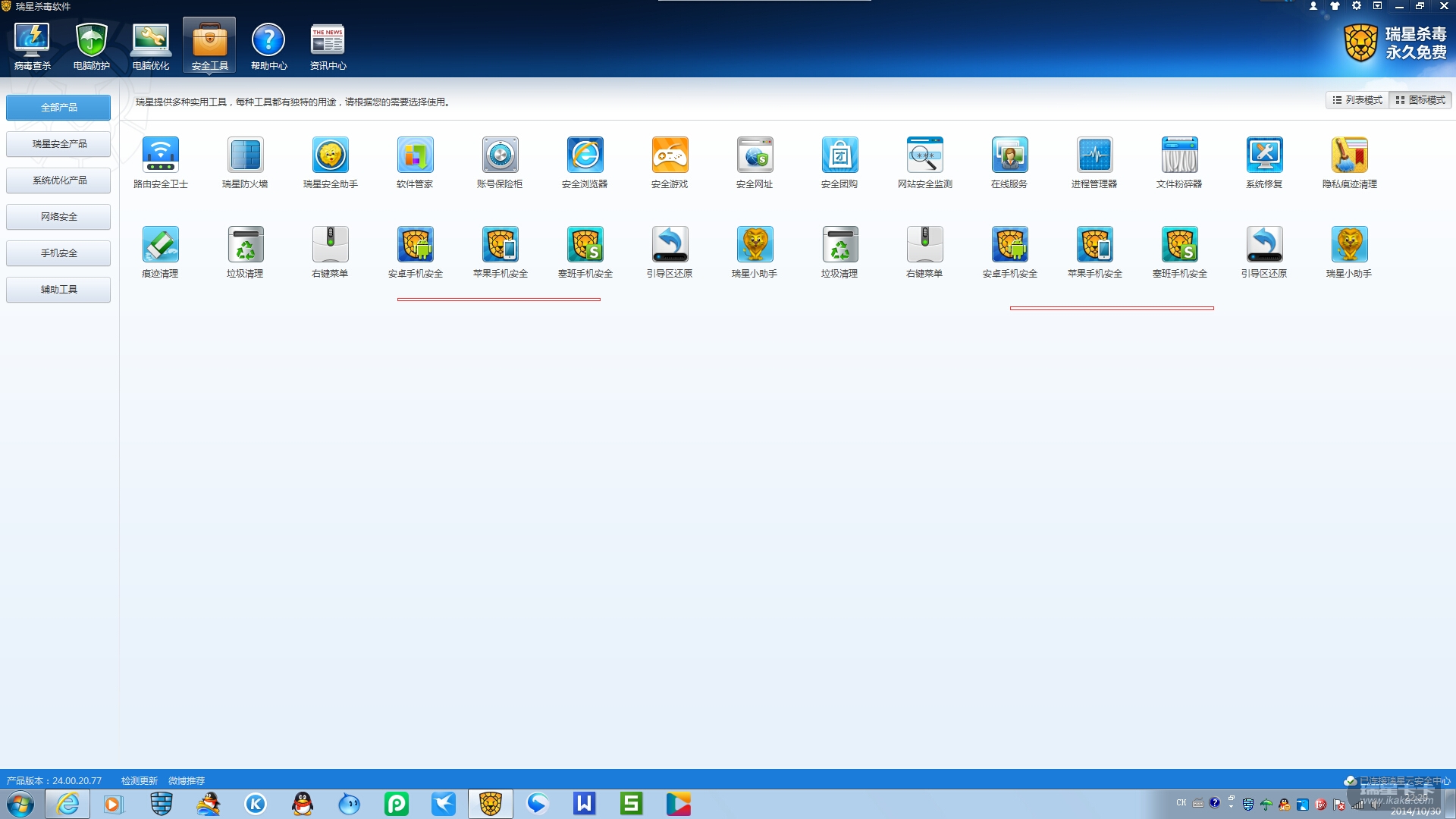Open the 系统修复 system repair tool

click(x=1264, y=156)
